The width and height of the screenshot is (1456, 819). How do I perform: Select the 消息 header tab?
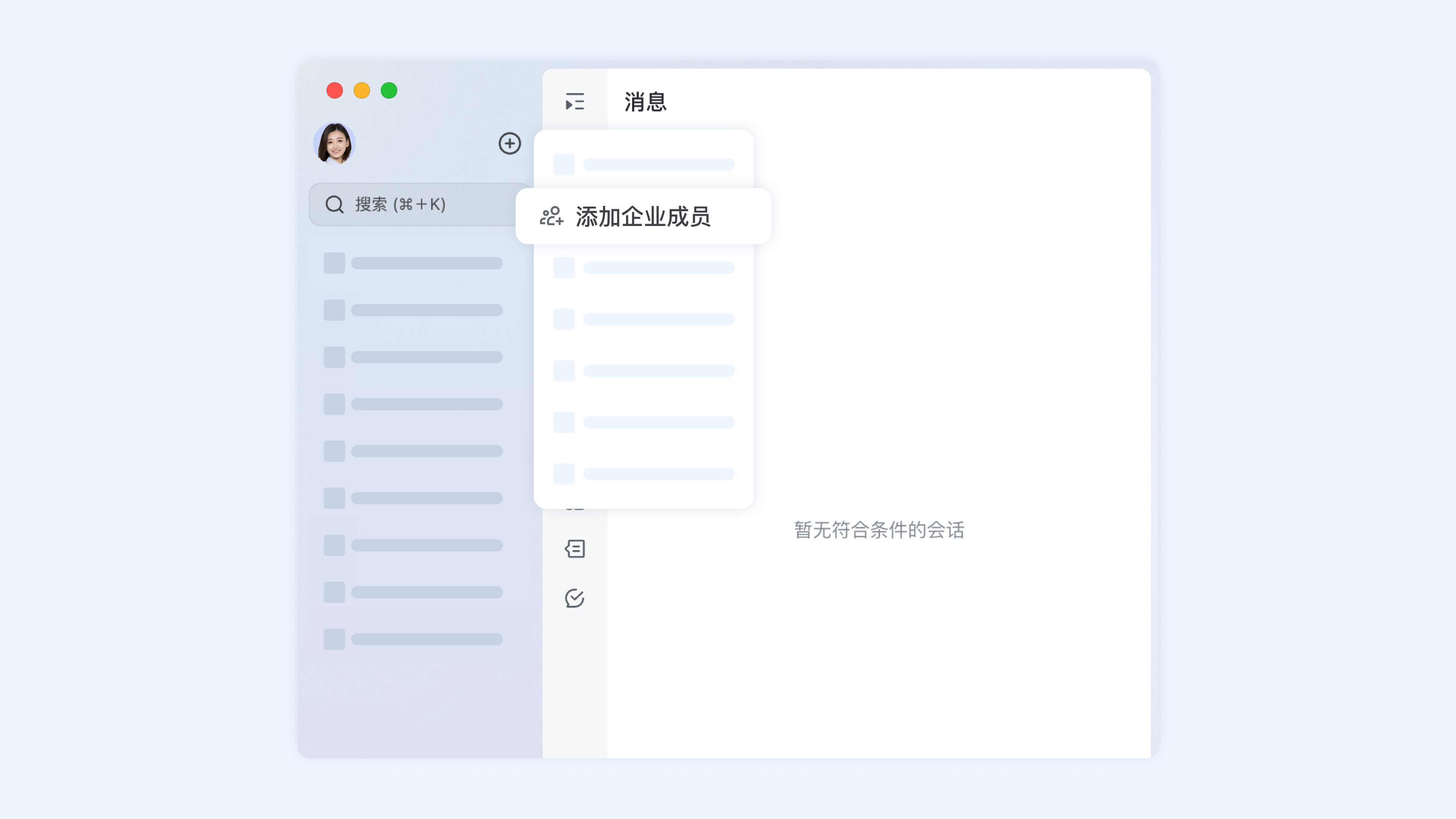pos(645,102)
